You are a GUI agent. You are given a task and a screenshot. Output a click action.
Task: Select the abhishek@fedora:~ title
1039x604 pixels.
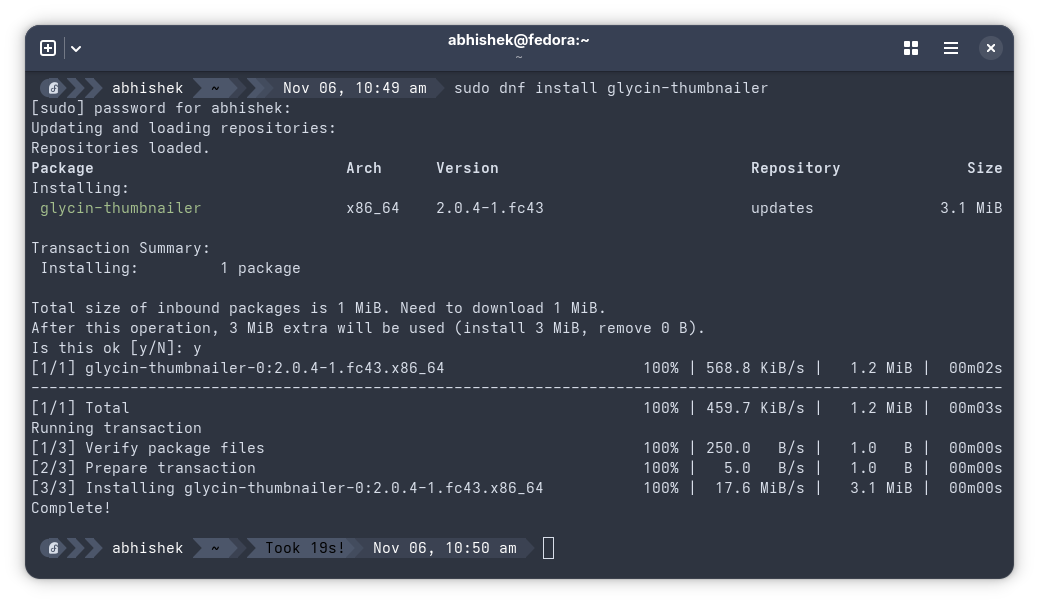point(519,40)
